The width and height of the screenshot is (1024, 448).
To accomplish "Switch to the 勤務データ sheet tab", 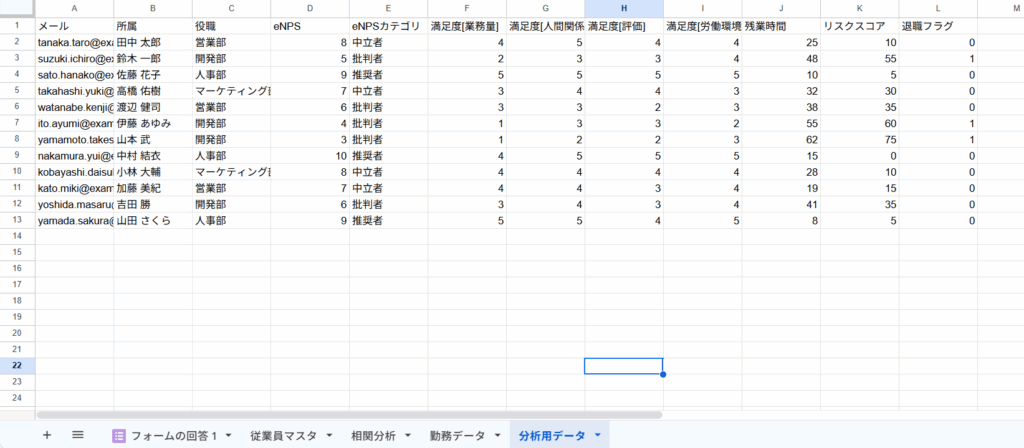I will tap(457, 436).
